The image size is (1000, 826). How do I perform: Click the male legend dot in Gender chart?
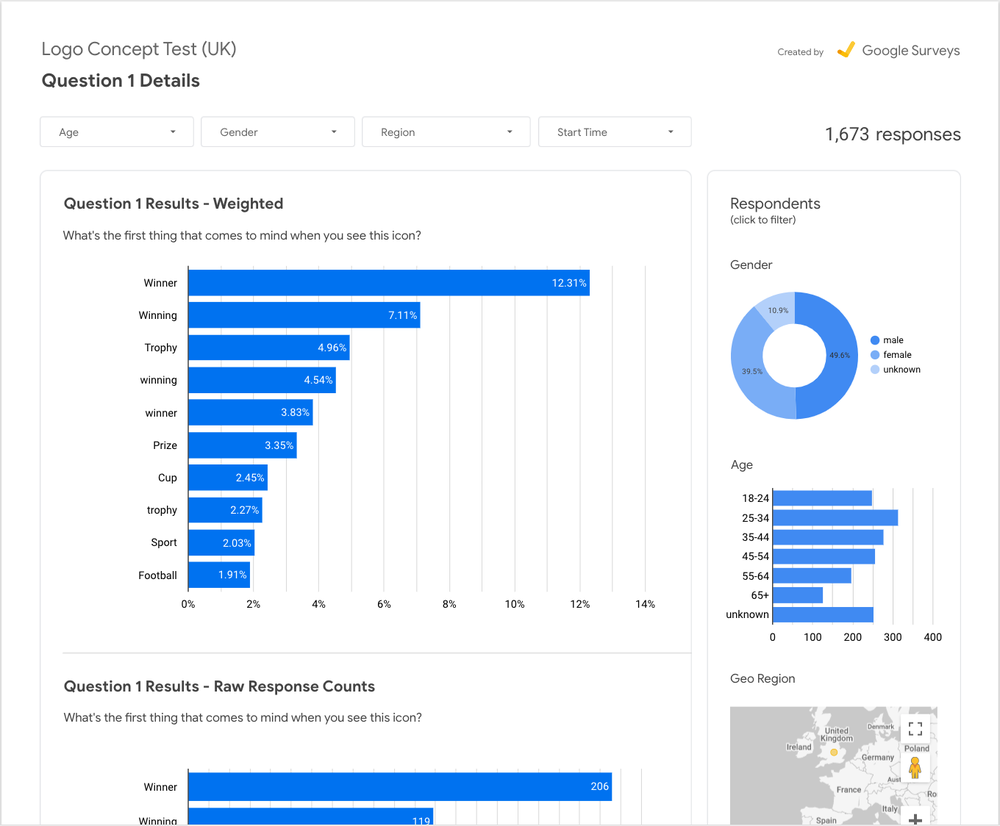tap(875, 340)
